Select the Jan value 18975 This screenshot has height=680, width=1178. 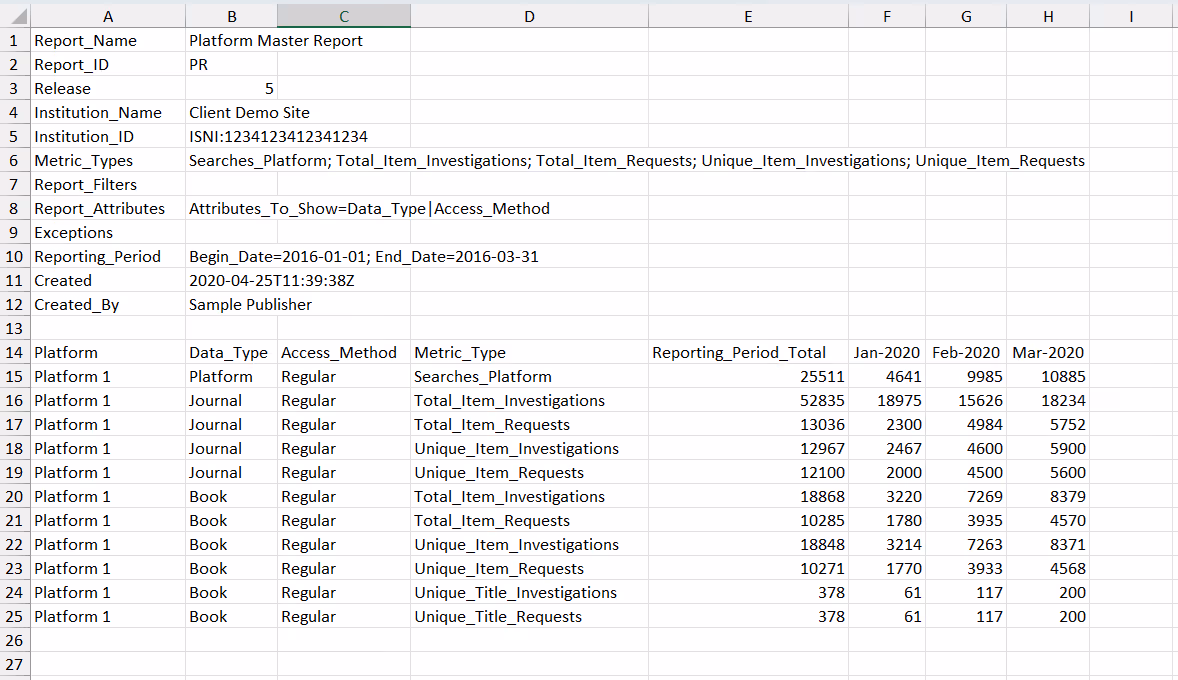(887, 400)
